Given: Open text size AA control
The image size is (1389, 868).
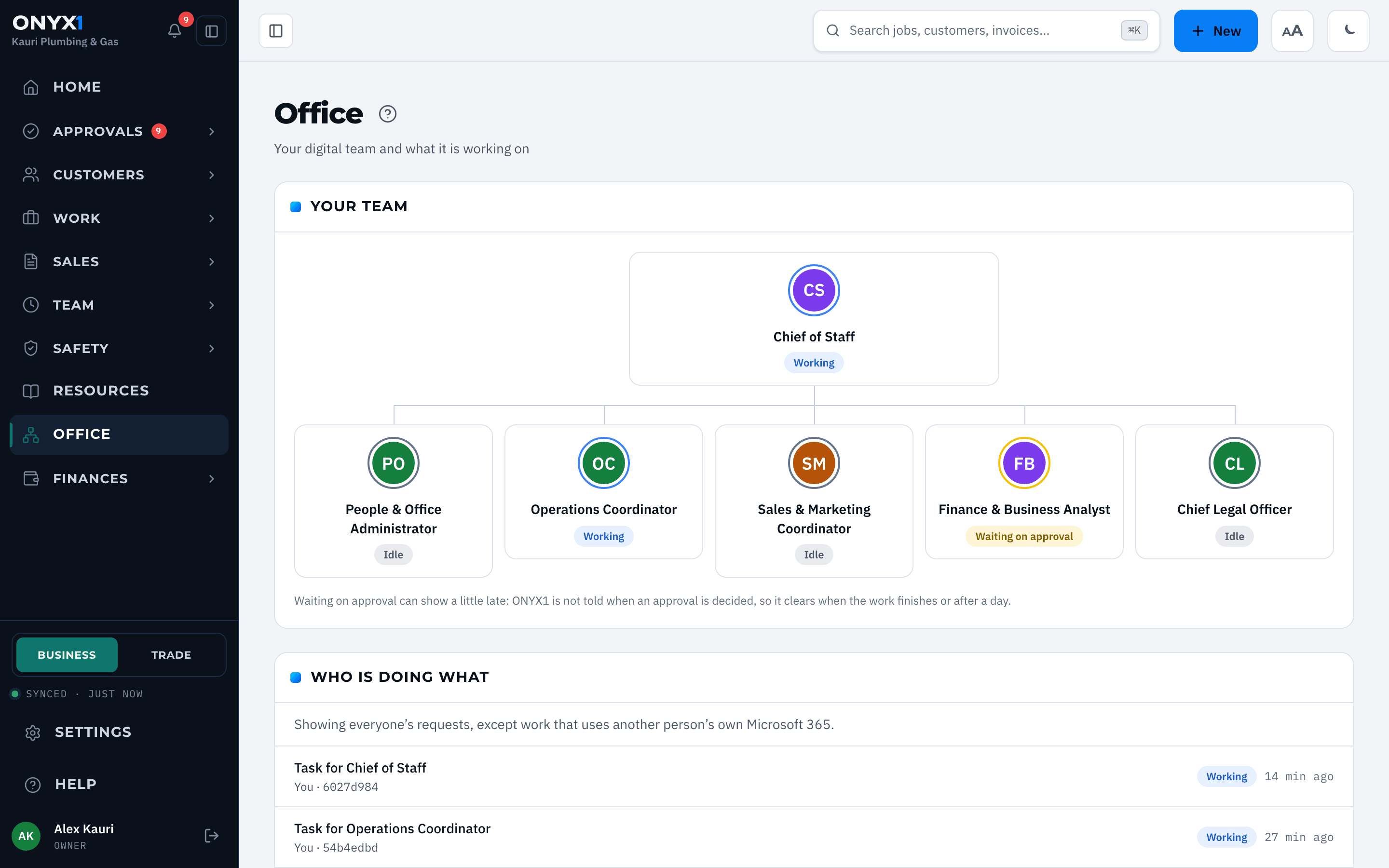Looking at the screenshot, I should [x=1293, y=31].
